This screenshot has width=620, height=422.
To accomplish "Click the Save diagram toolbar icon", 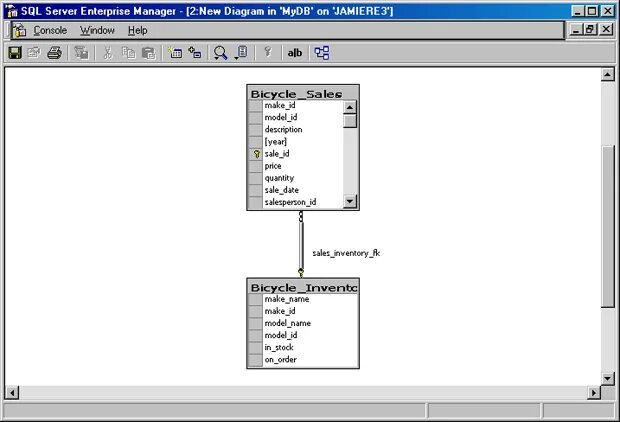I will 15,53.
